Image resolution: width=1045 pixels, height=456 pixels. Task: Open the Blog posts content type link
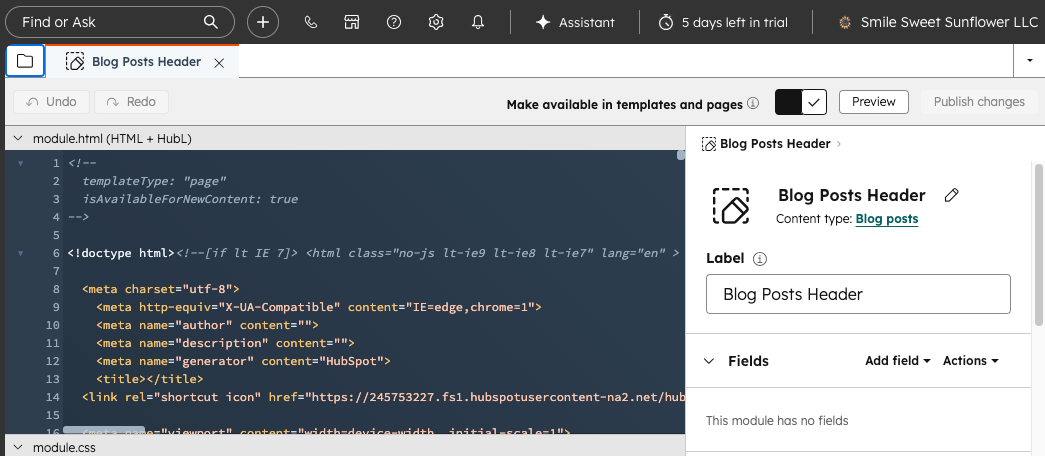[x=887, y=219]
